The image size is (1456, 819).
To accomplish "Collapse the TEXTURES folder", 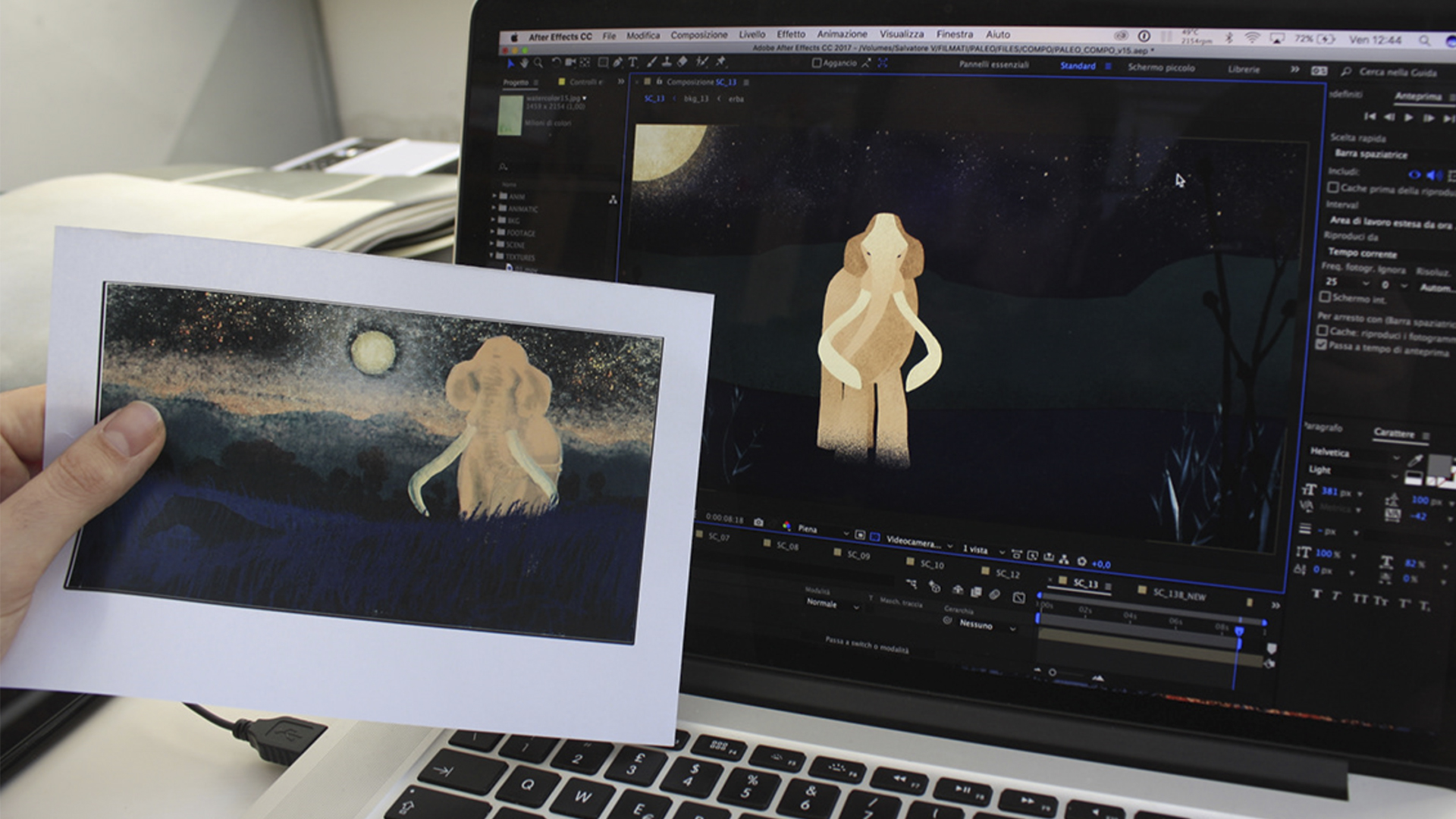I will coord(492,256).
